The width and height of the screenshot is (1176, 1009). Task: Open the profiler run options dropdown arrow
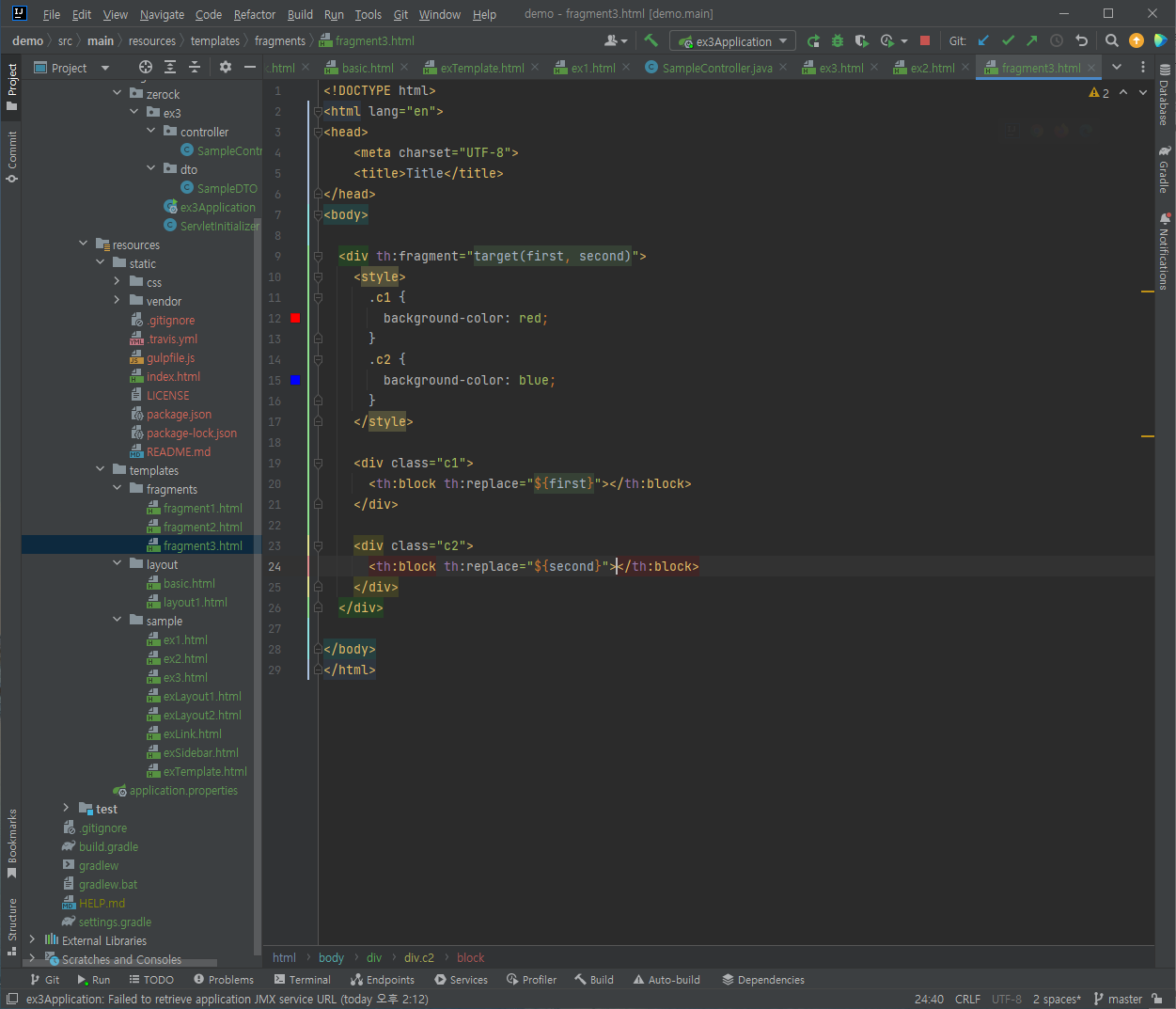click(904, 41)
